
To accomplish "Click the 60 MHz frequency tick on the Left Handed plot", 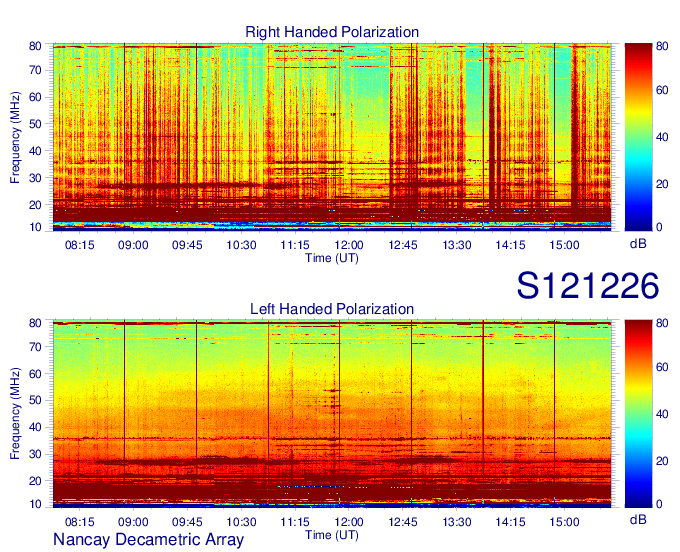I will click(35, 374).
